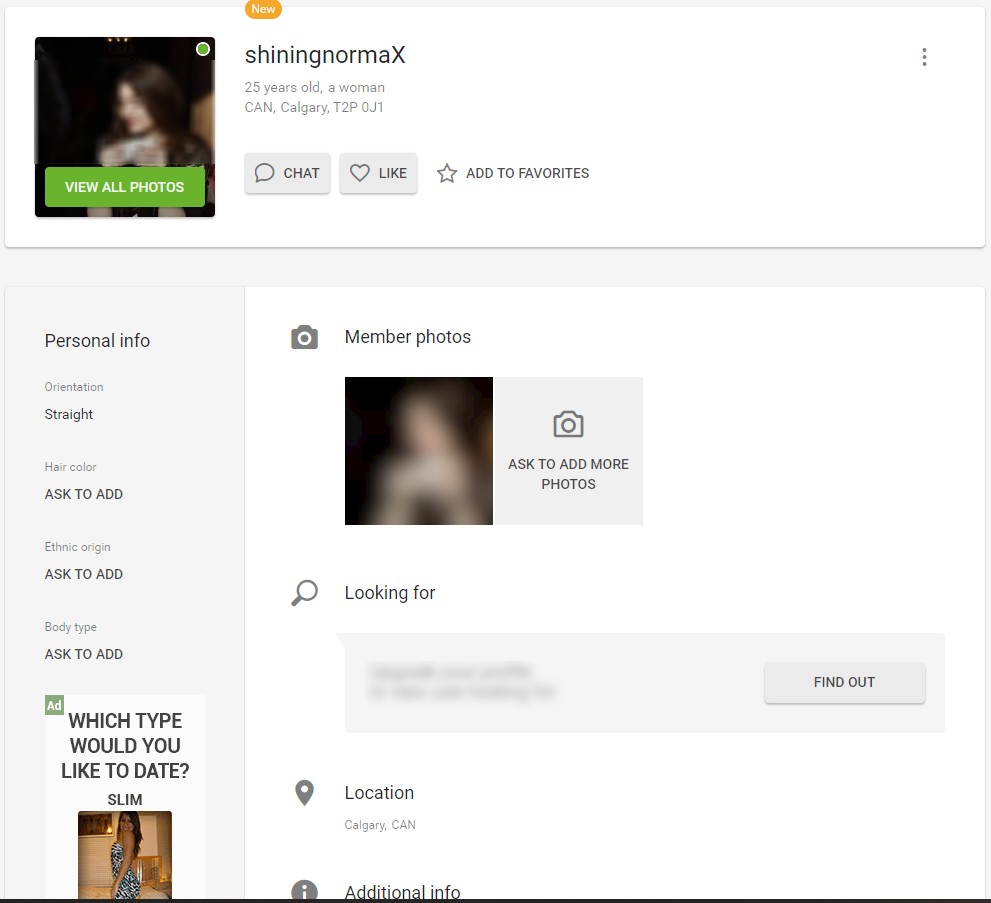Image resolution: width=991 pixels, height=903 pixels.
Task: Open the chat speech bubble icon
Action: point(263,173)
